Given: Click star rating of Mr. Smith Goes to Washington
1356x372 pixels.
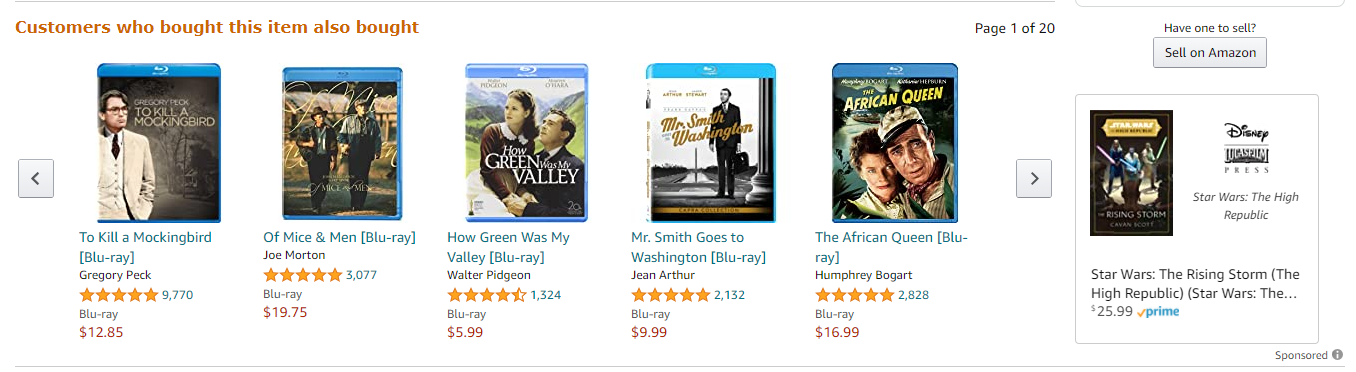Looking at the screenshot, I should pos(671,295).
